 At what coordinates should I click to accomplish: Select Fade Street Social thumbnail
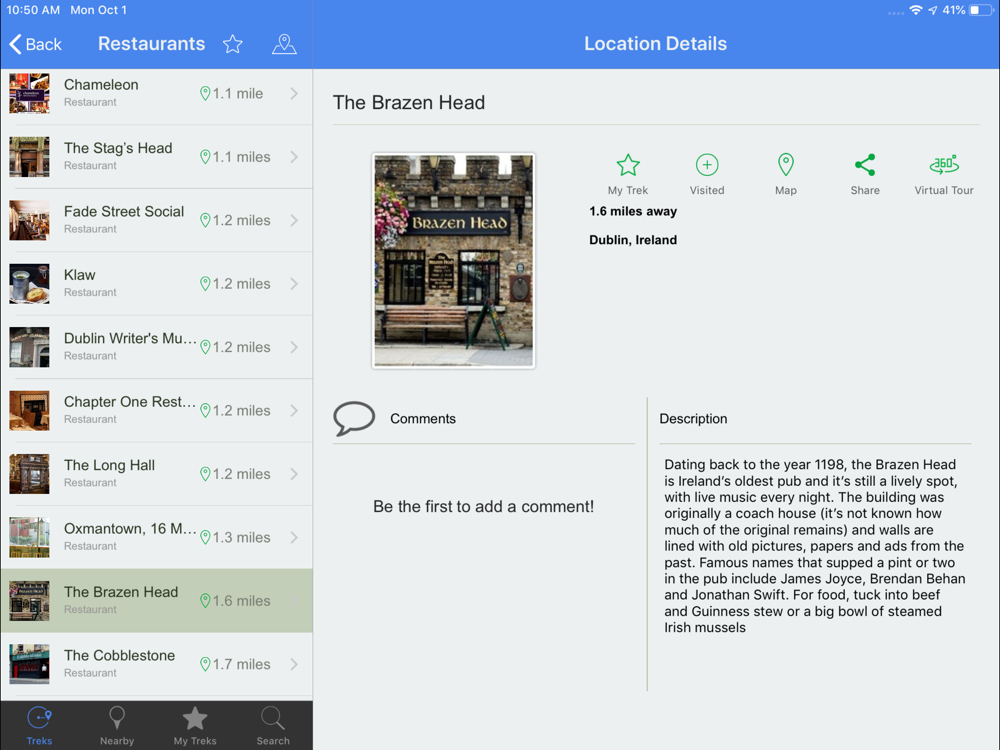(x=29, y=220)
